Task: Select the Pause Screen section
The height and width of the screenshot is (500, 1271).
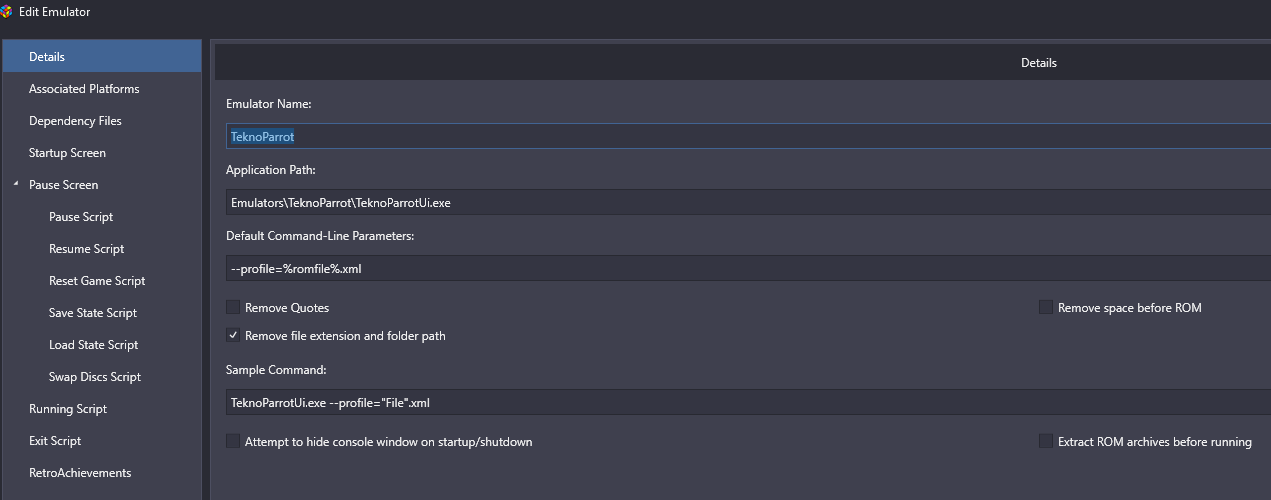Action: pos(63,185)
